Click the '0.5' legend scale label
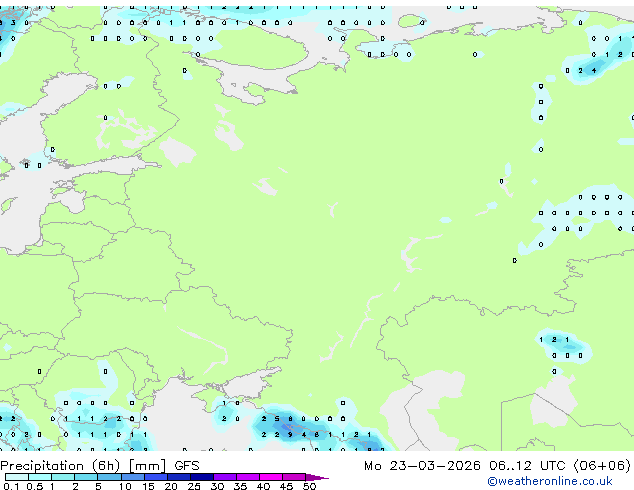The image size is (634, 490). pyautogui.click(x=35, y=486)
